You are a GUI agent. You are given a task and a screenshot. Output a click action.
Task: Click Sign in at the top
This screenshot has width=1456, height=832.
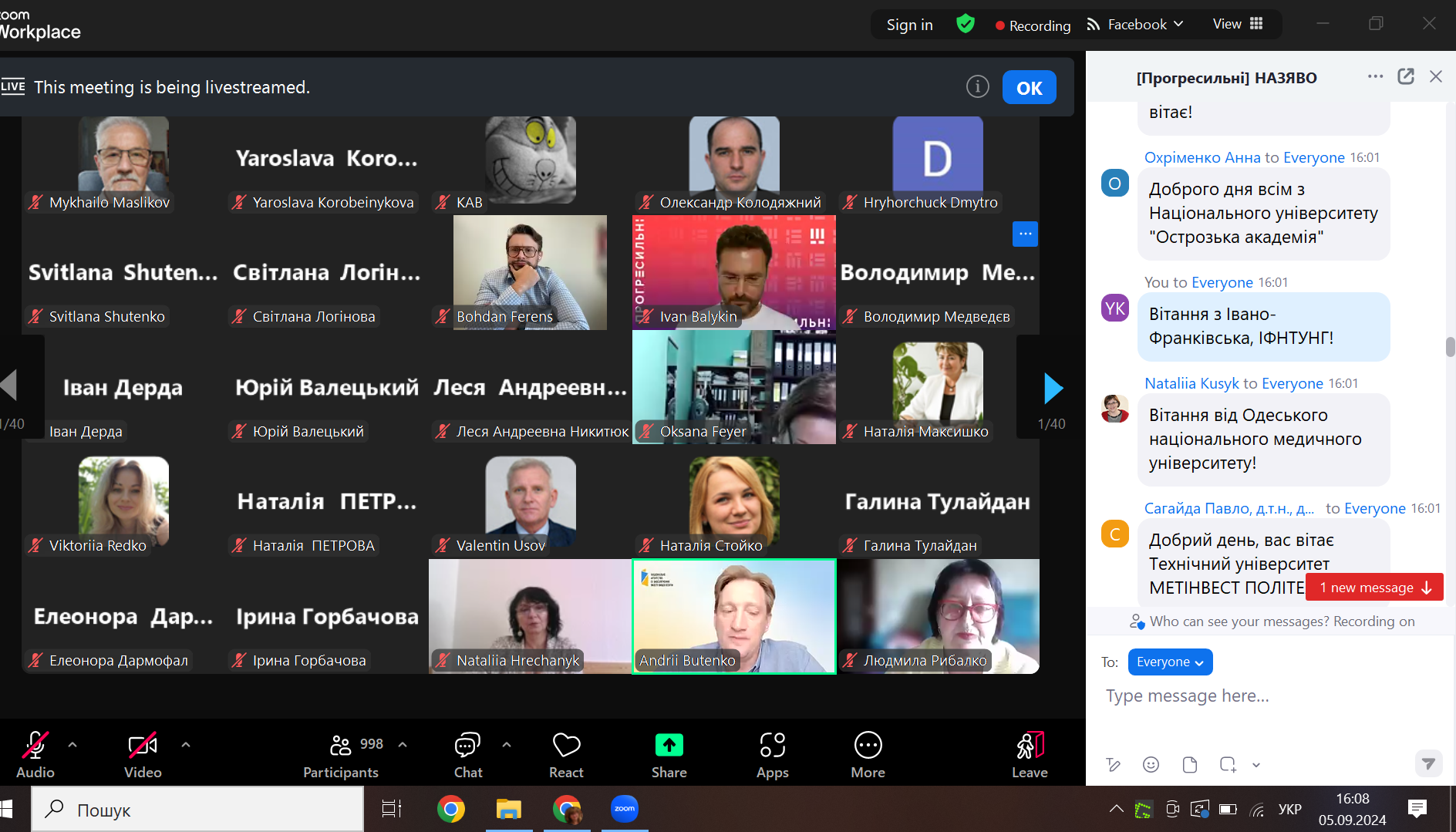[909, 25]
